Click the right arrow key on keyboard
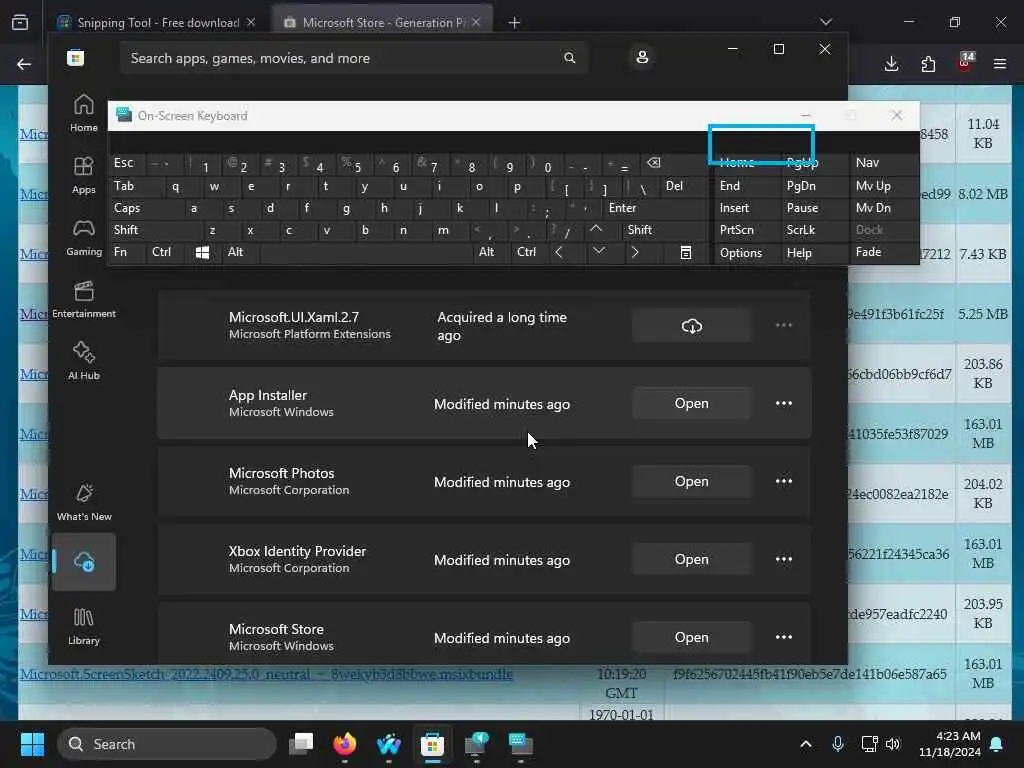Viewport: 1024px width, 768px height. 635,252
